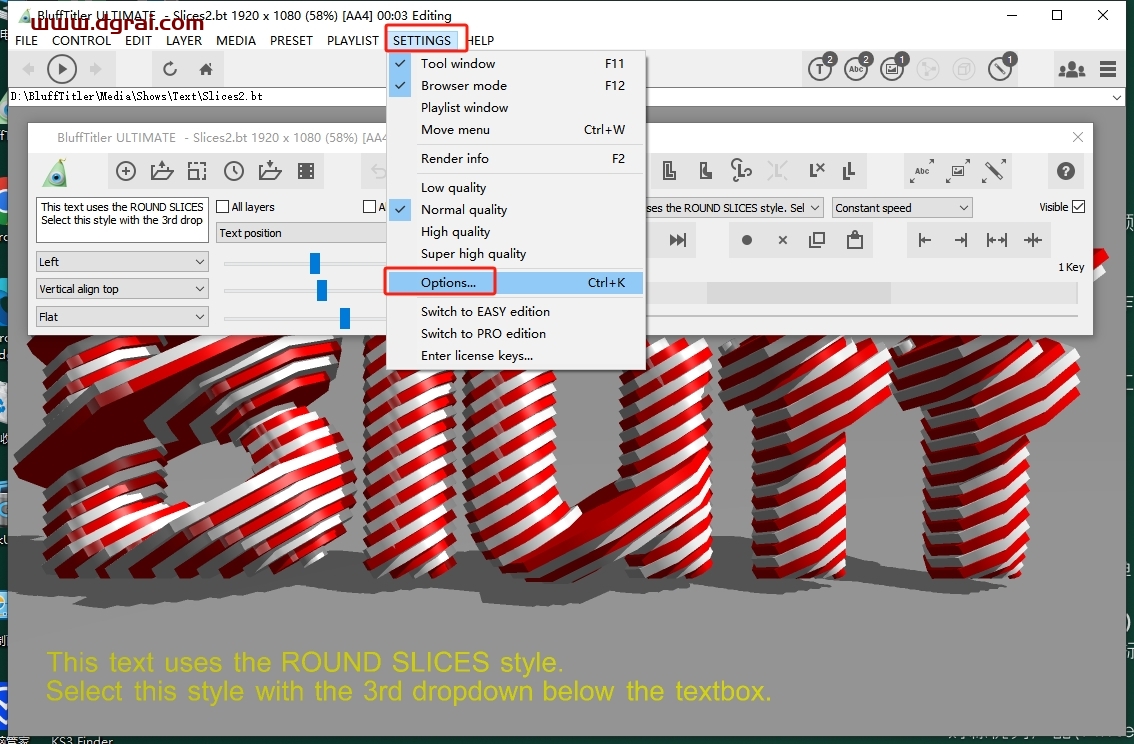The height and width of the screenshot is (744, 1134).
Task: Click the picture resize arrows icon
Action: point(958,171)
